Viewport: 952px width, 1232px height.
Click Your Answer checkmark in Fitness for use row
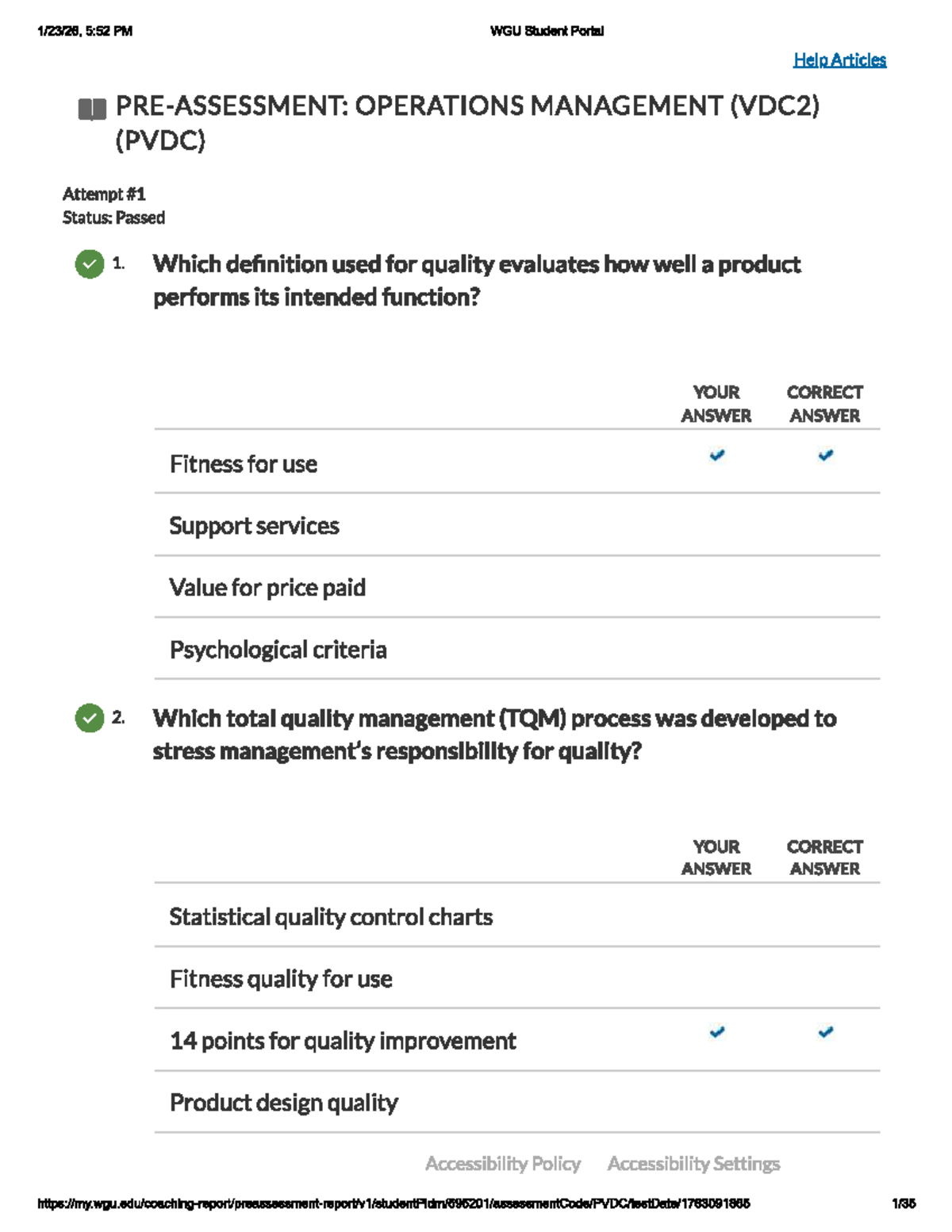click(717, 455)
